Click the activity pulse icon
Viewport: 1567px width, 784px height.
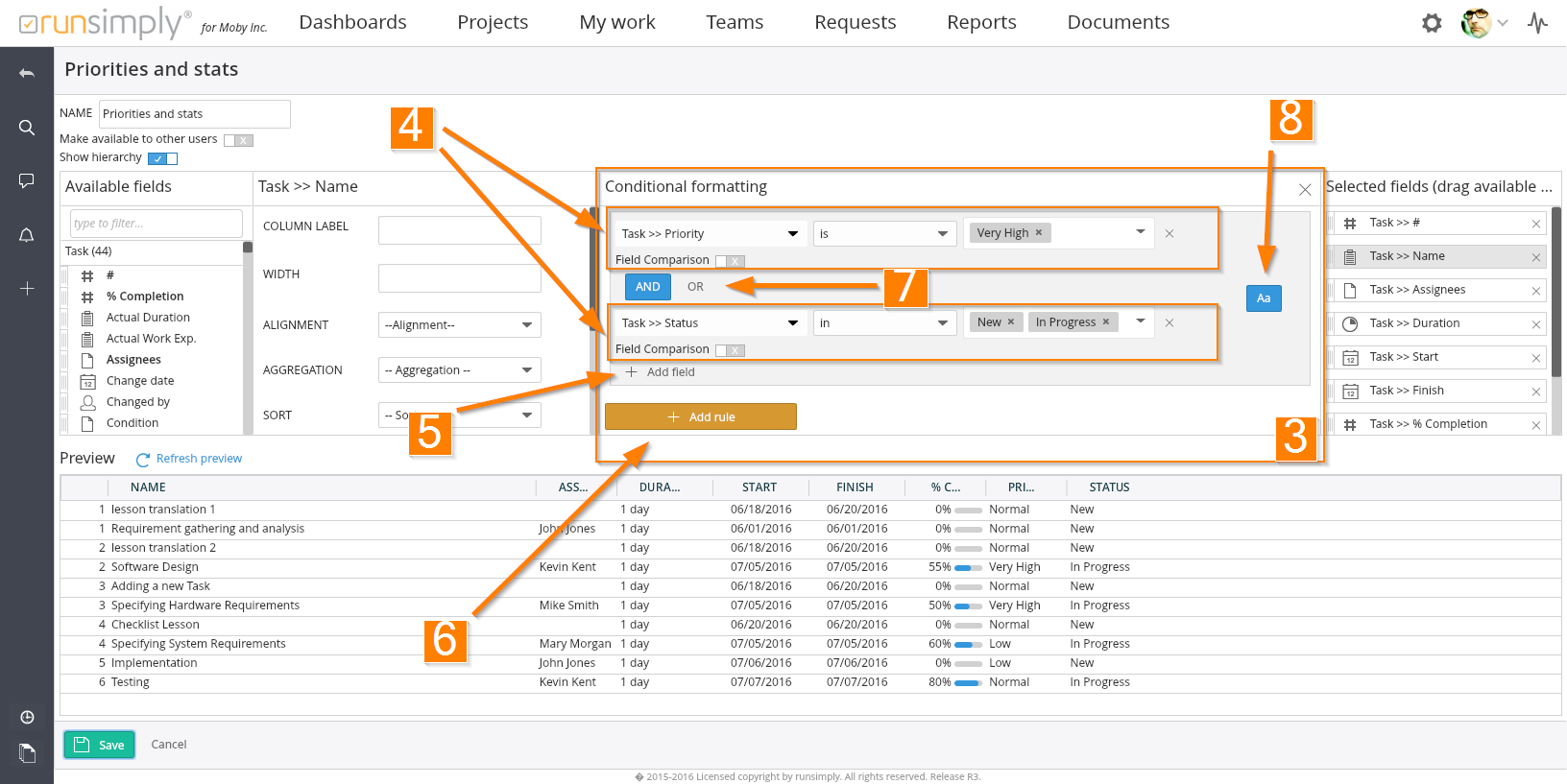click(1538, 23)
